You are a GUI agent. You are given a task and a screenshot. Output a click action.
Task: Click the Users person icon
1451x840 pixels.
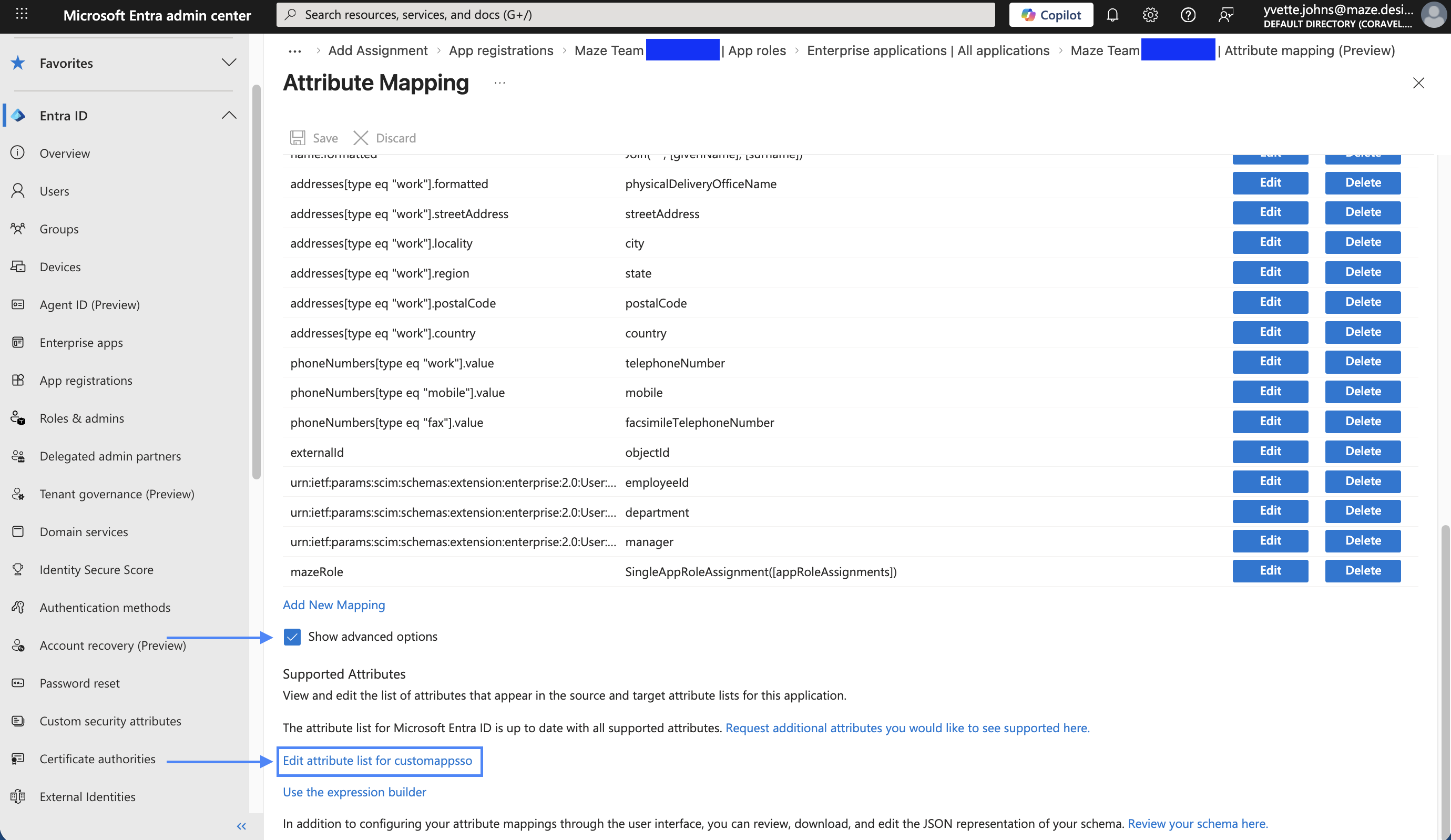(x=18, y=191)
